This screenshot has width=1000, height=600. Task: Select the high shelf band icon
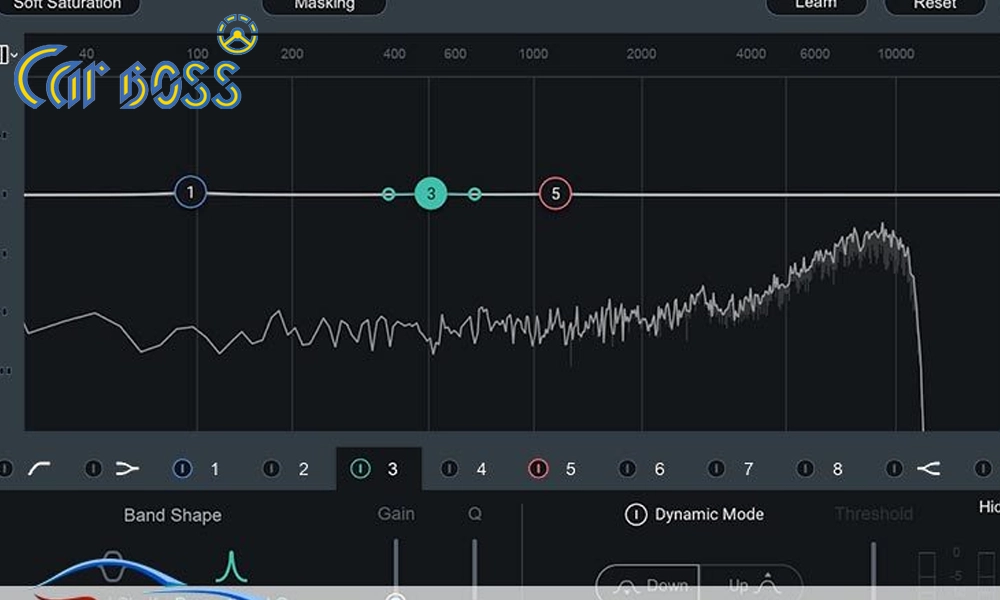[929, 469]
